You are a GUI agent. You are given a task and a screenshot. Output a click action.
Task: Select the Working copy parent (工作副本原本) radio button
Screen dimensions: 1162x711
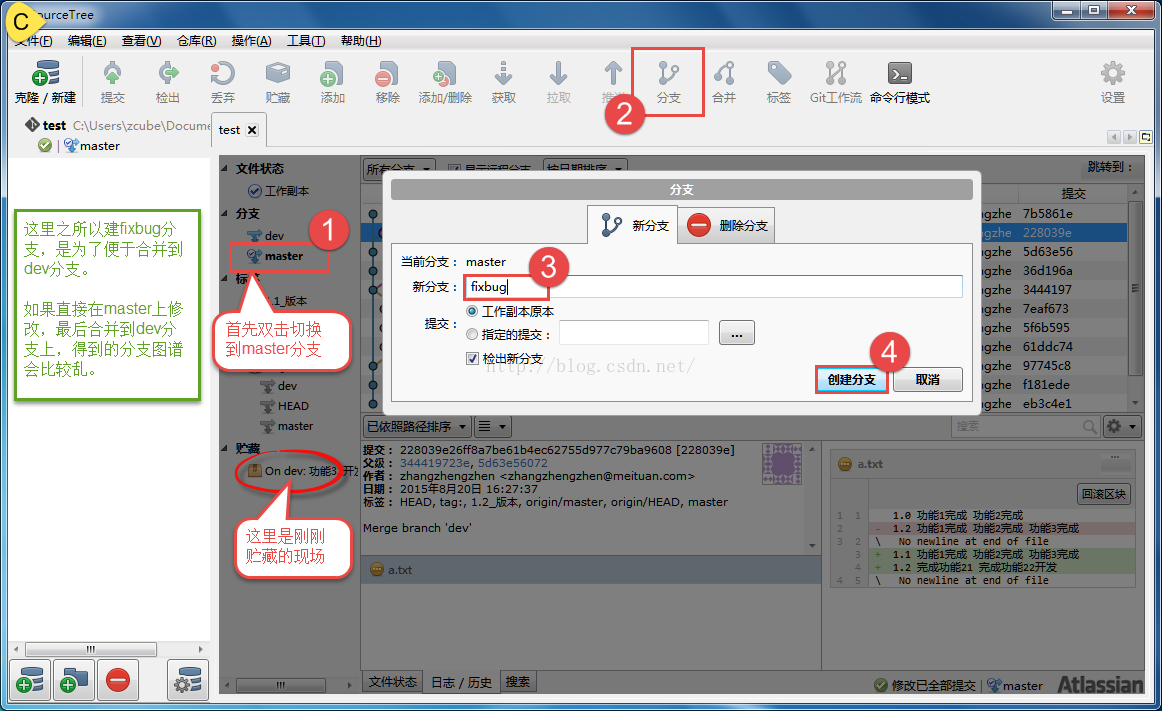click(x=471, y=311)
